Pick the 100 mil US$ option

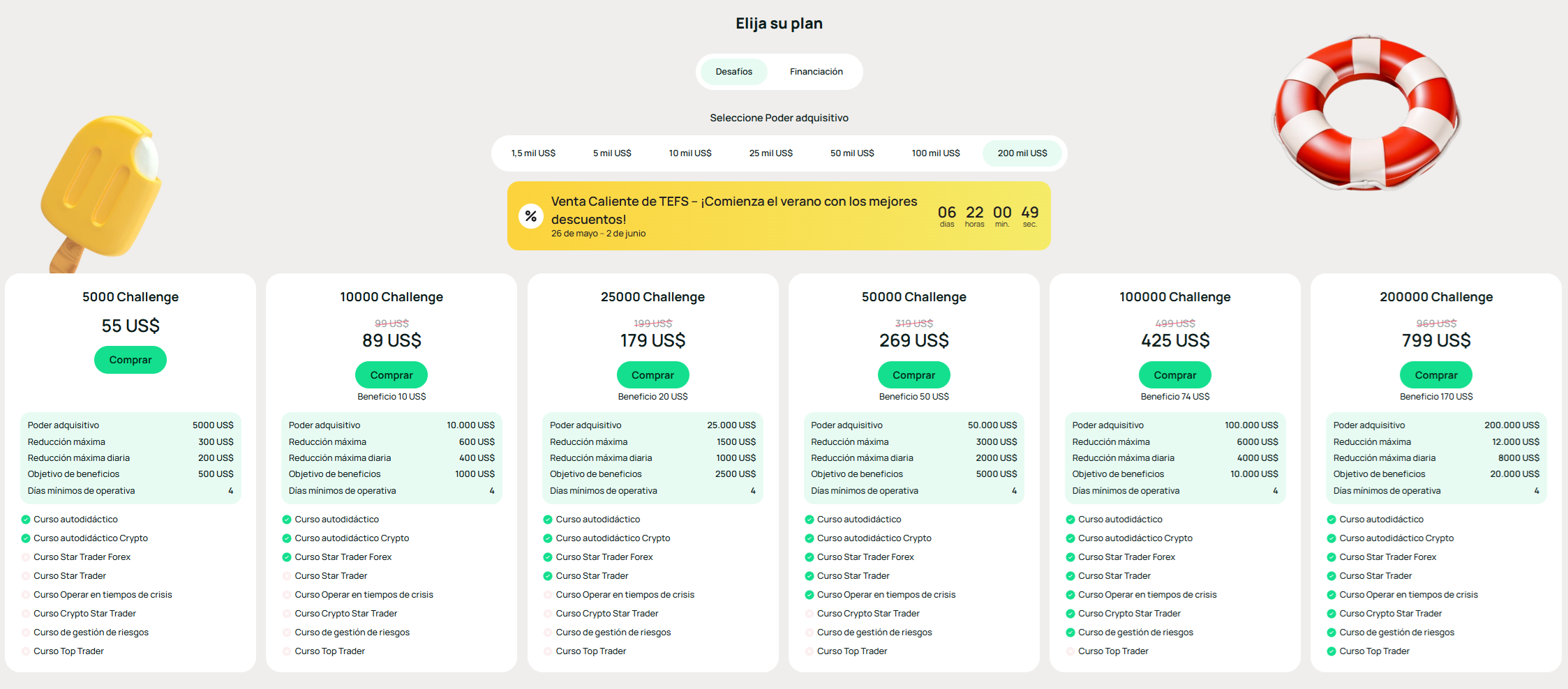point(935,153)
